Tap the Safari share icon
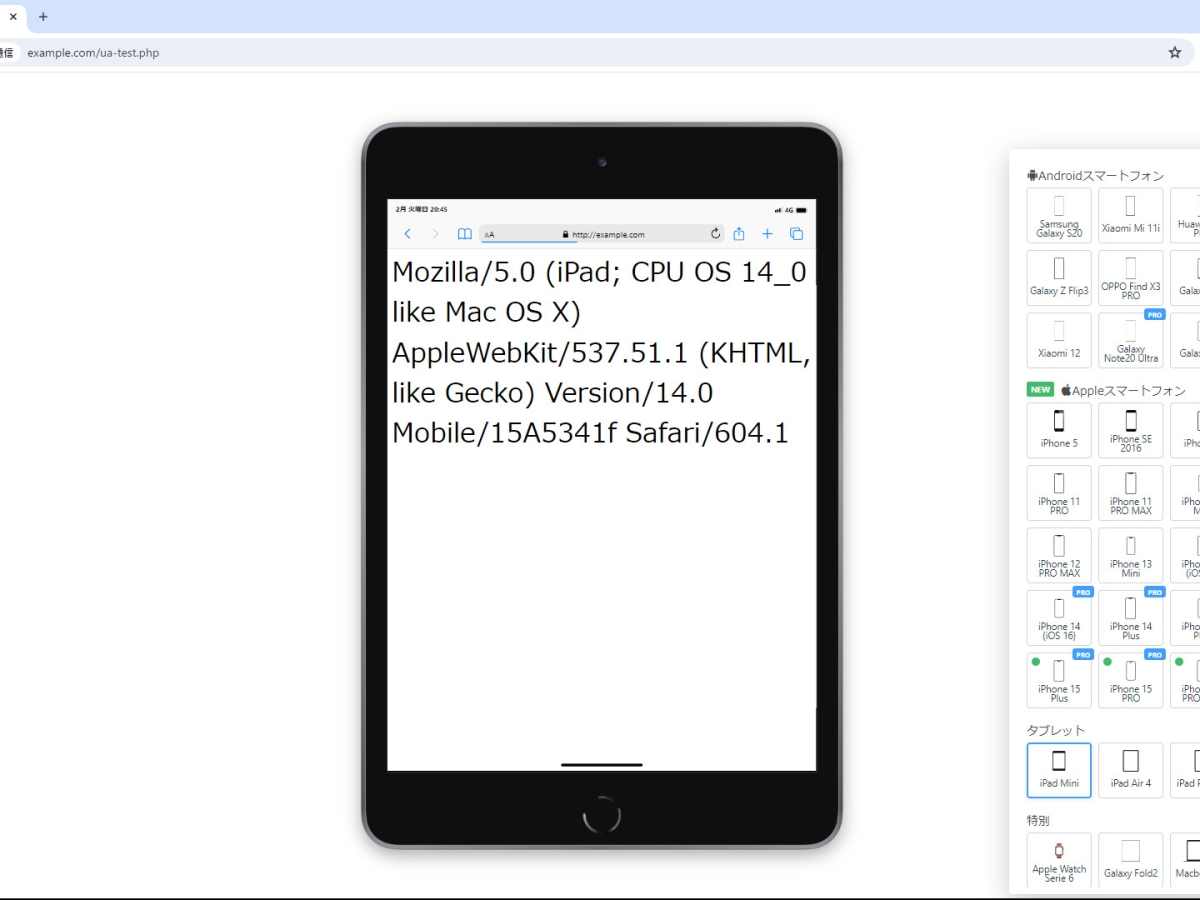This screenshot has width=1200, height=900. point(739,234)
